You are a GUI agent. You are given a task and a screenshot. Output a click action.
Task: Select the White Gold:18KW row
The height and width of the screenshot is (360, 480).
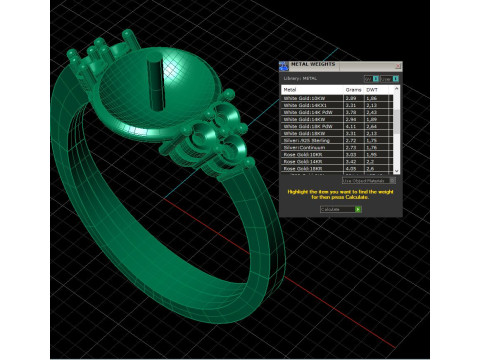337,133
